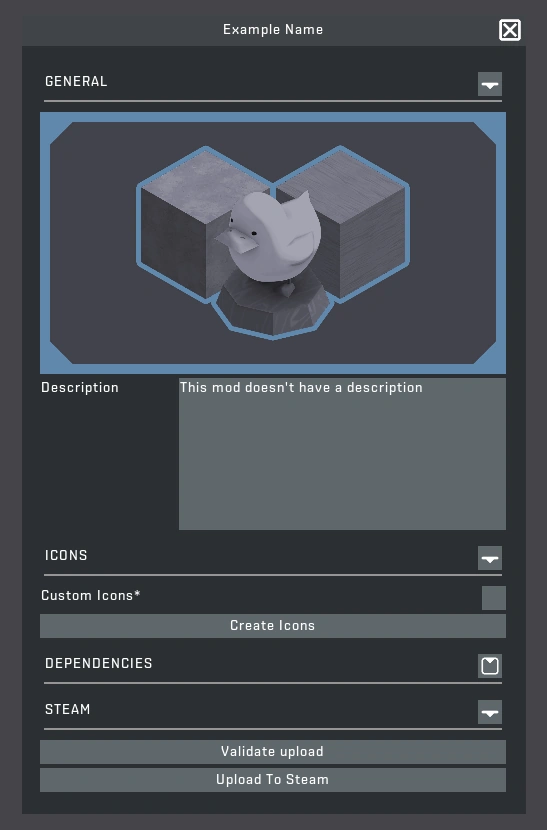The height and width of the screenshot is (830, 547).
Task: Click the Description field label
Action: point(80,387)
